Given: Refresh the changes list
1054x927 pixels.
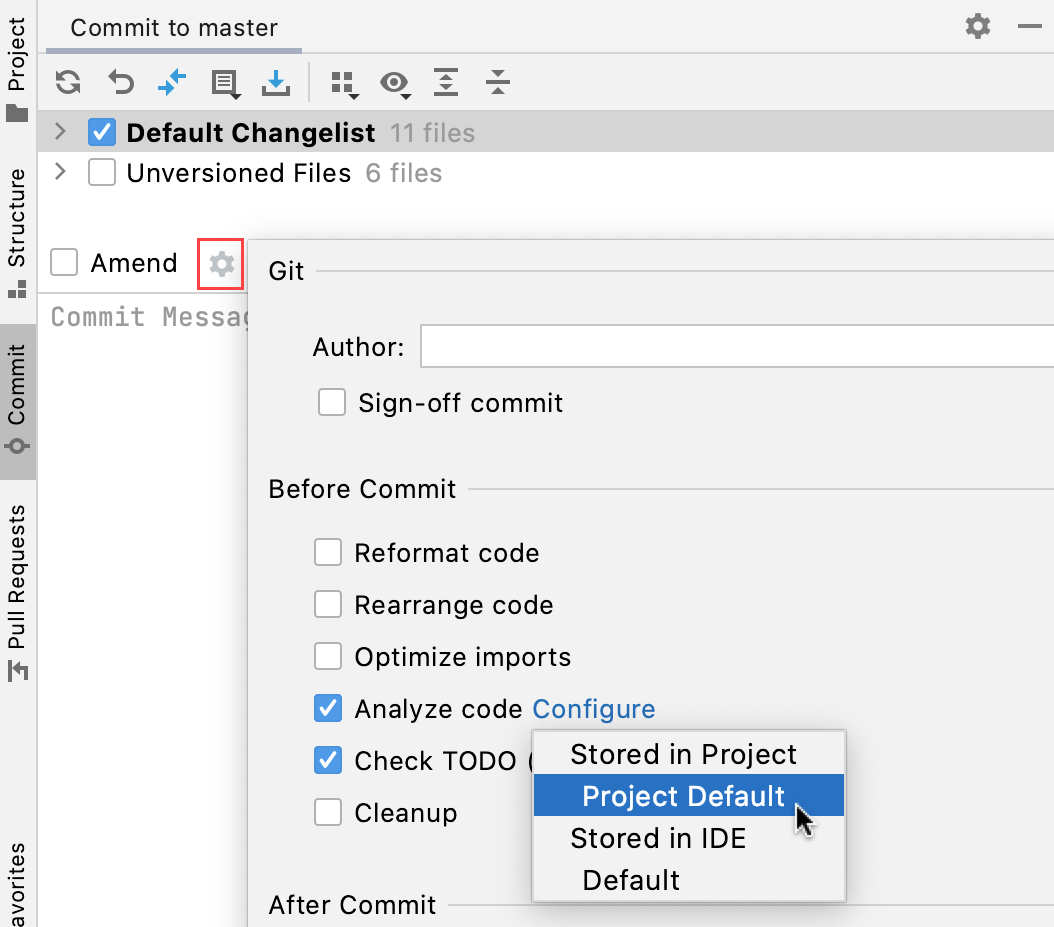Looking at the screenshot, I should [x=67, y=83].
